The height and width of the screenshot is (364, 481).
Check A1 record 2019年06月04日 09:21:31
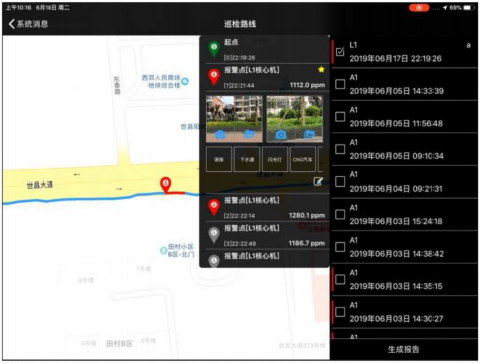click(x=340, y=182)
